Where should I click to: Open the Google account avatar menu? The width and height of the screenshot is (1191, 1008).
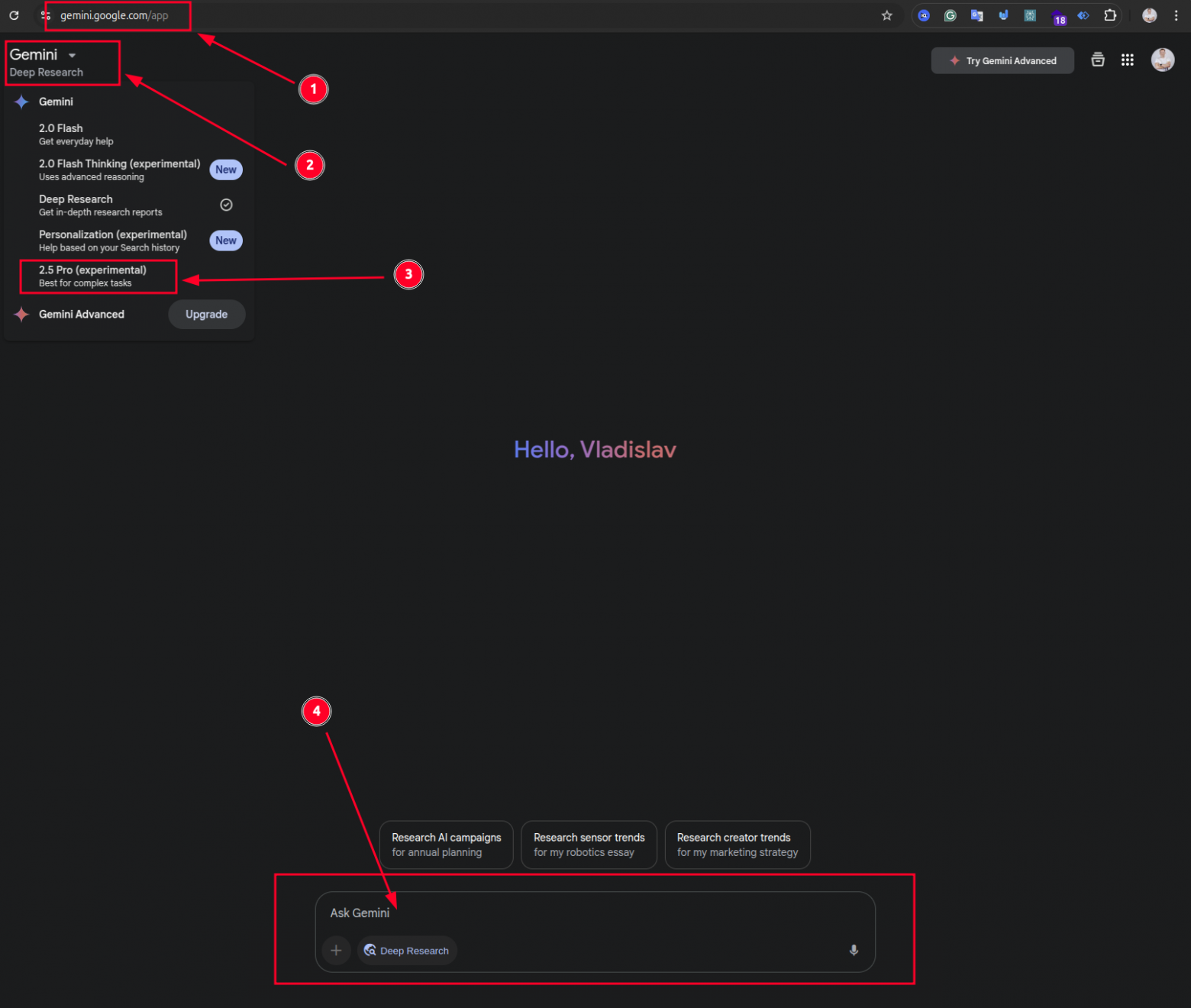click(x=1162, y=60)
